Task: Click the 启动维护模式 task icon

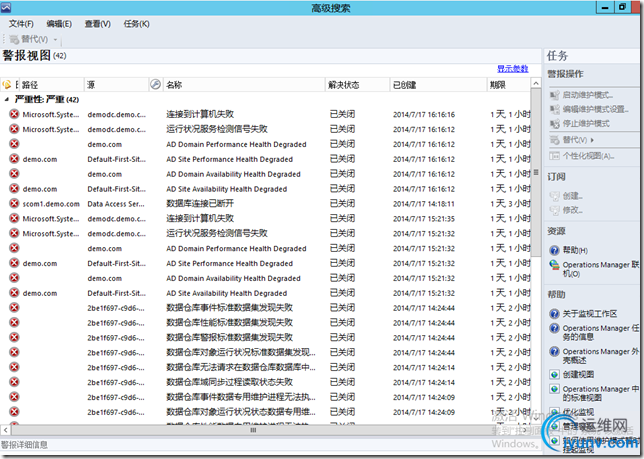Action: coord(554,95)
